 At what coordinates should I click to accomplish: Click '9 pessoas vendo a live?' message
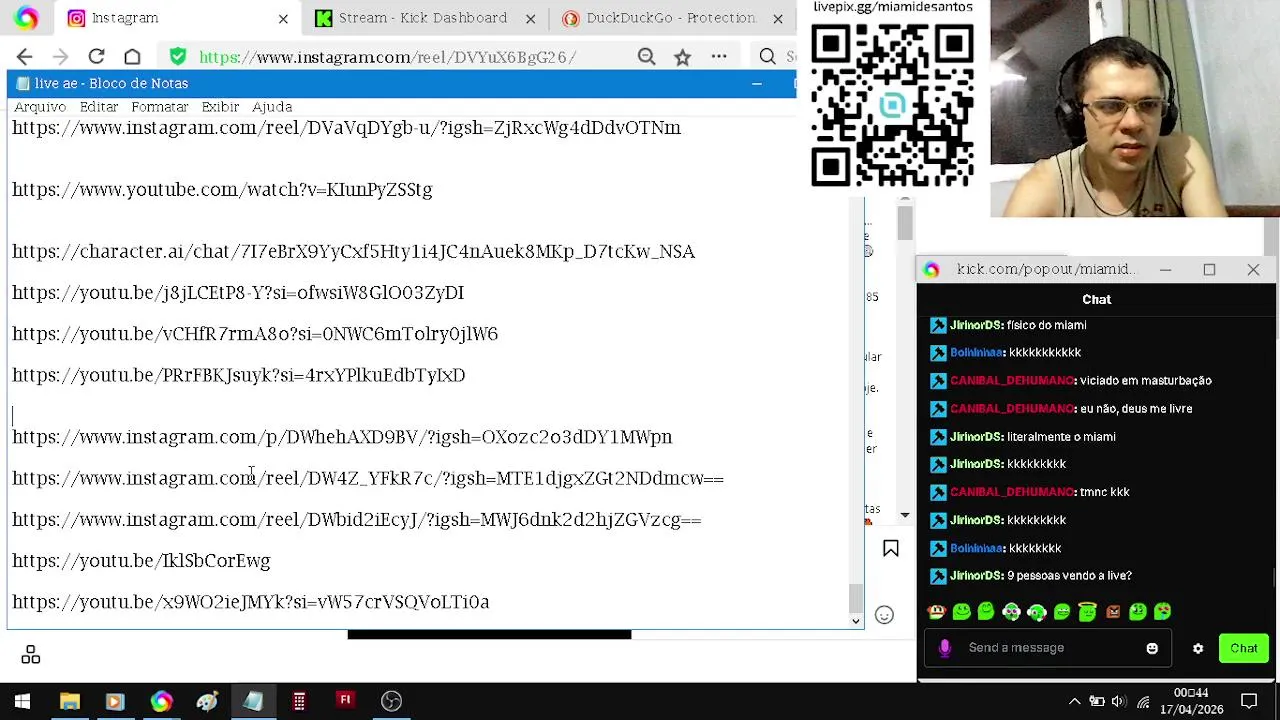1069,576
